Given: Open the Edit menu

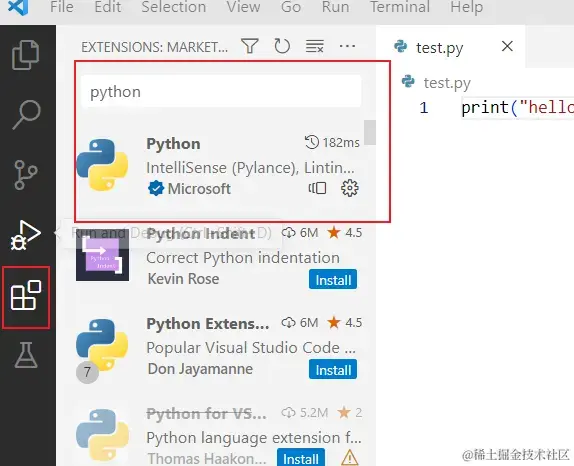Looking at the screenshot, I should tap(108, 7).
